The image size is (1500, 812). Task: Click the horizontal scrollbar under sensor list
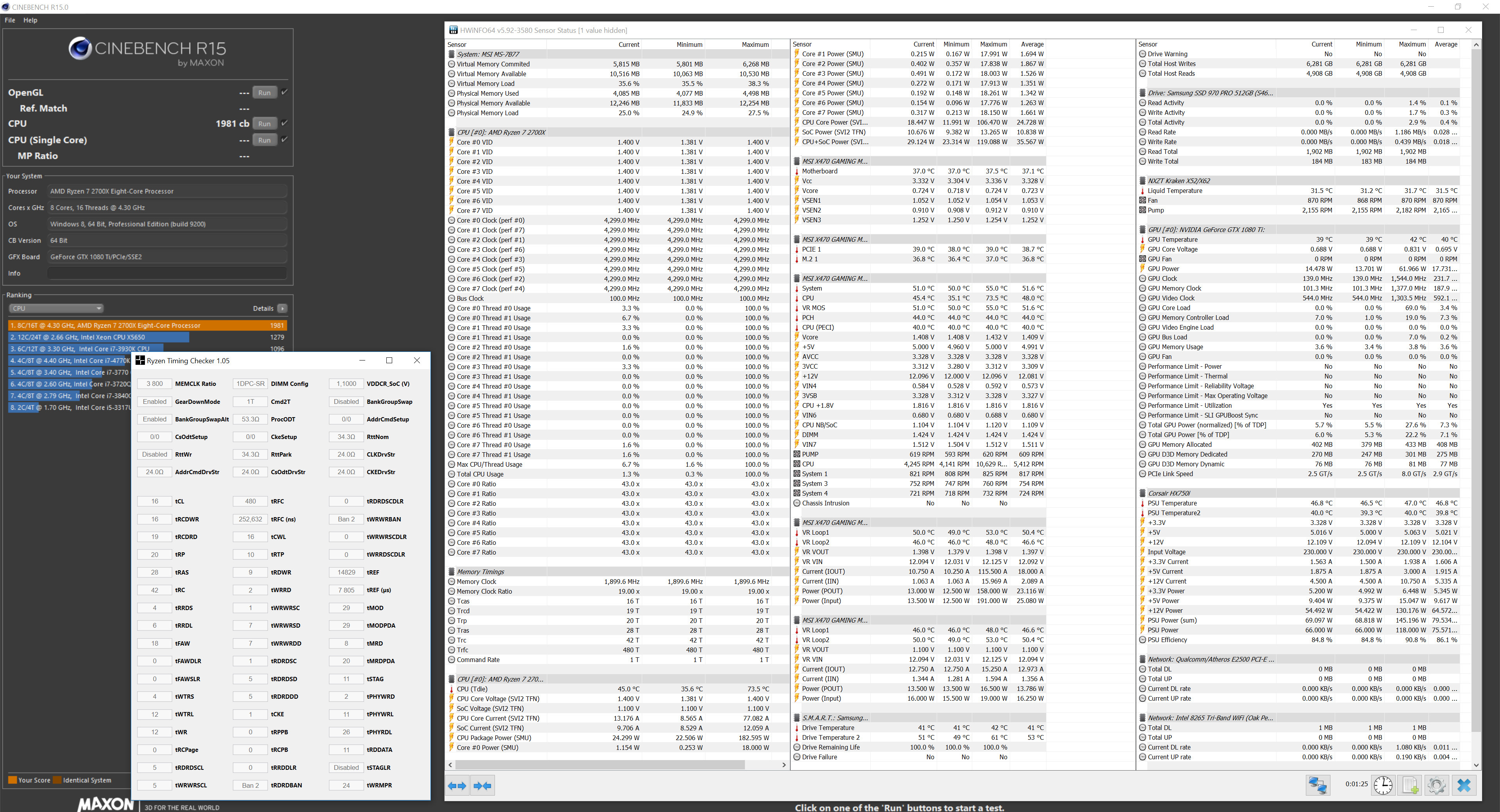coord(600,765)
